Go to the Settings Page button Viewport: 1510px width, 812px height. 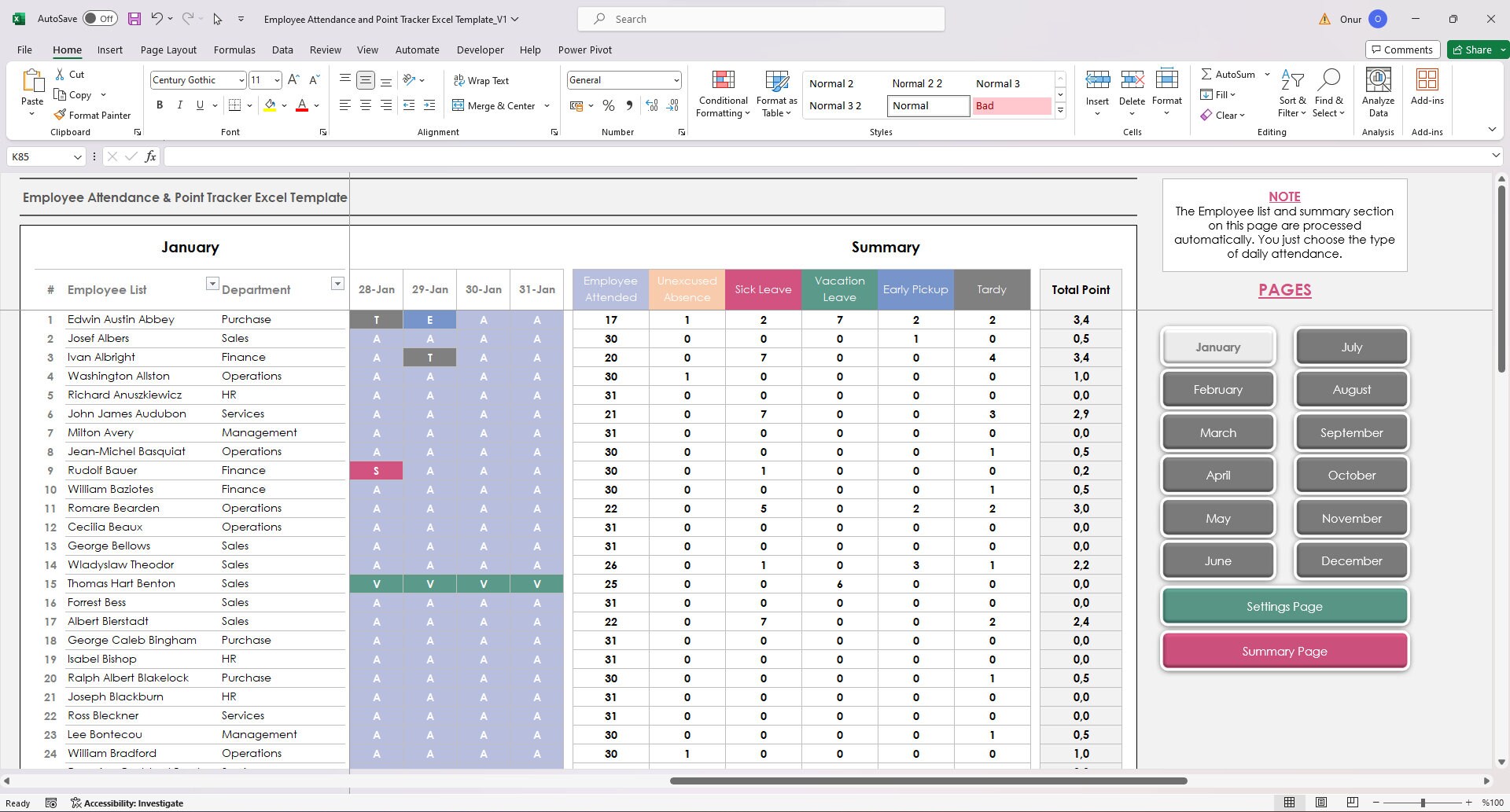(1284, 606)
